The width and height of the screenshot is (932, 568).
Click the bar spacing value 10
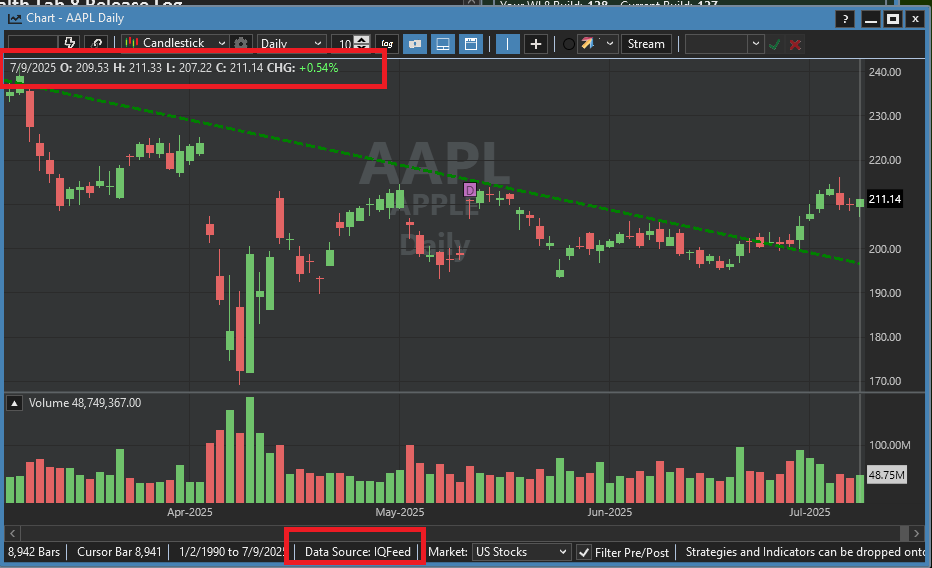tap(344, 44)
